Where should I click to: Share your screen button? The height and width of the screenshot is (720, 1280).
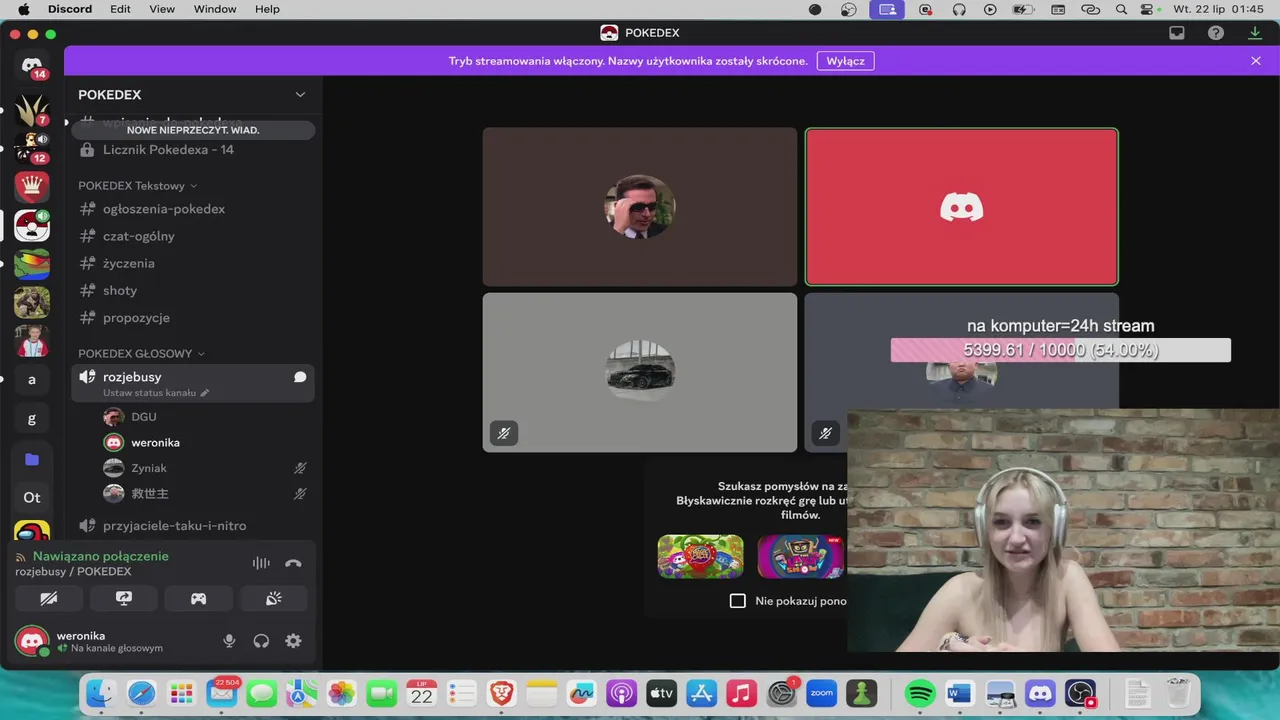[124, 598]
